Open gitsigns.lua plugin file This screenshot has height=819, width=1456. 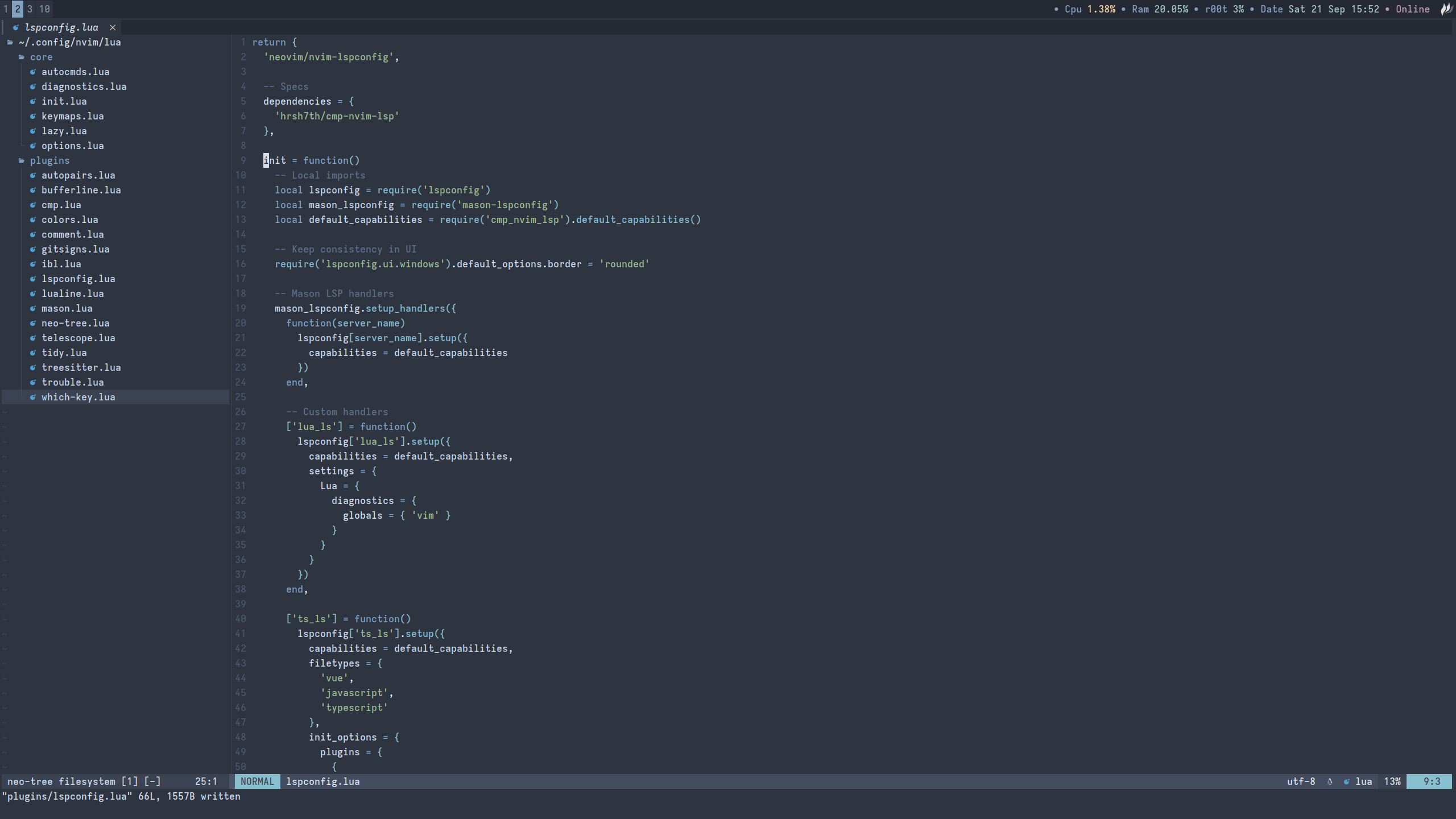coord(75,249)
